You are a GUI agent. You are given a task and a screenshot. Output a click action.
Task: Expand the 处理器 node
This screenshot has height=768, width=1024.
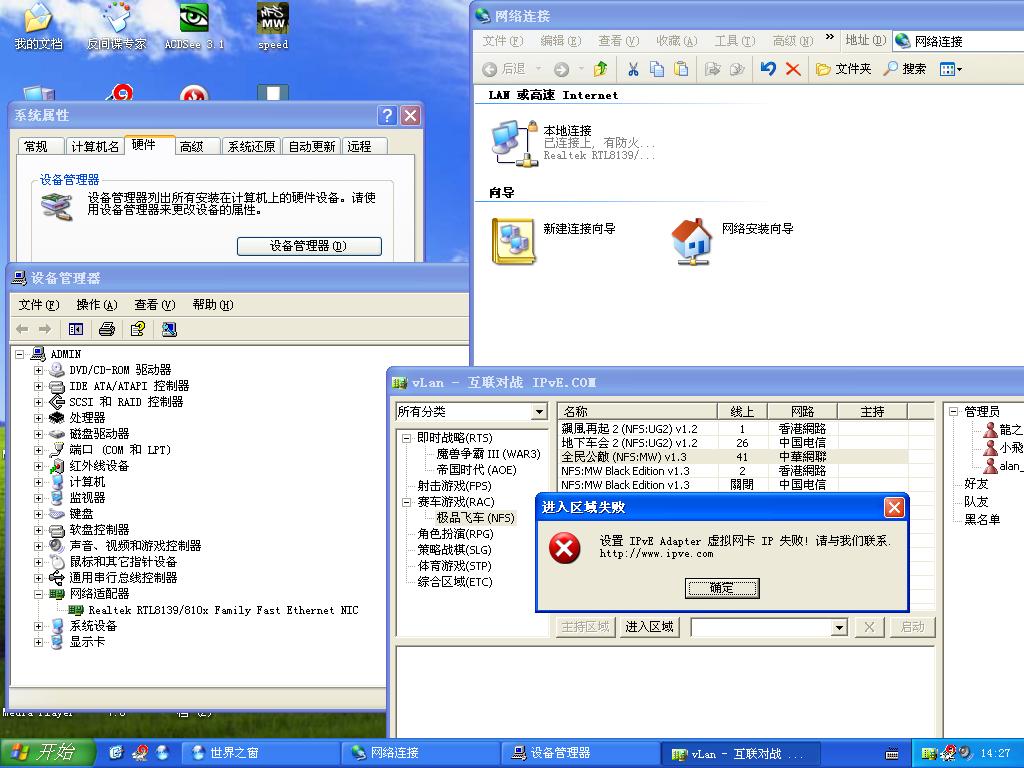(39, 418)
